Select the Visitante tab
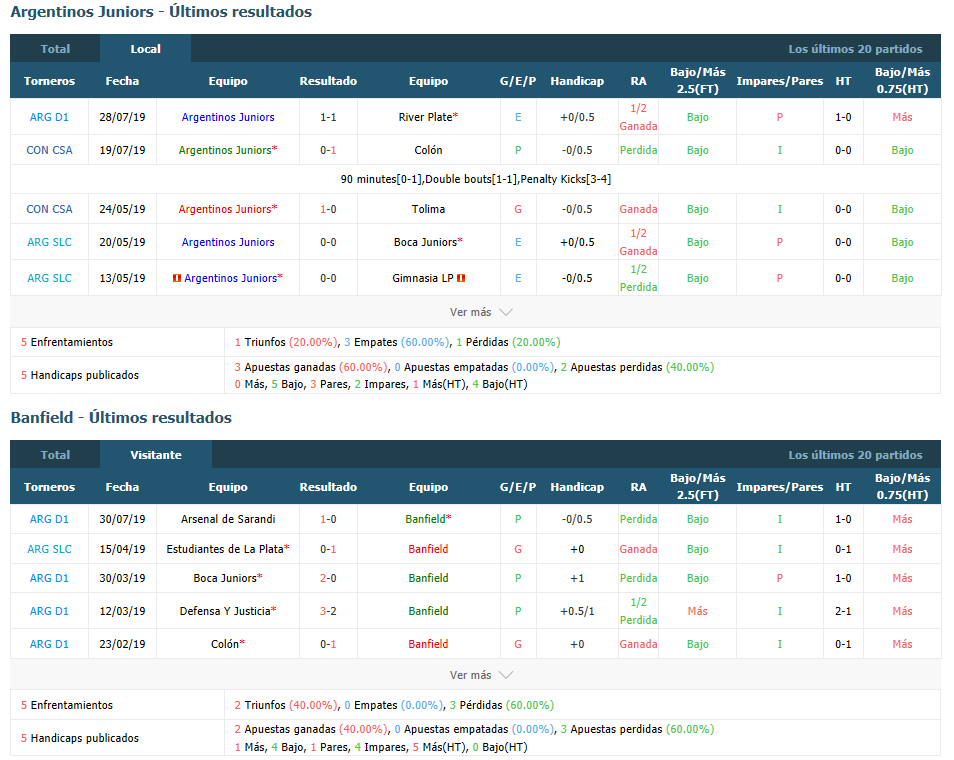 tap(156, 455)
